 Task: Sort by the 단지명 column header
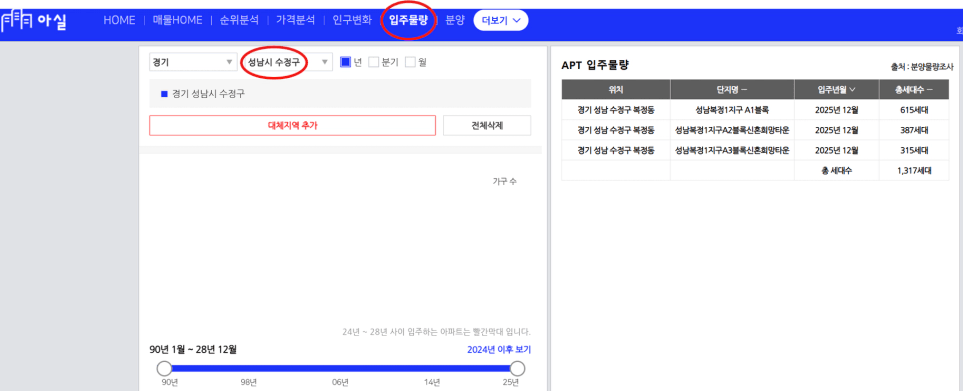click(732, 89)
